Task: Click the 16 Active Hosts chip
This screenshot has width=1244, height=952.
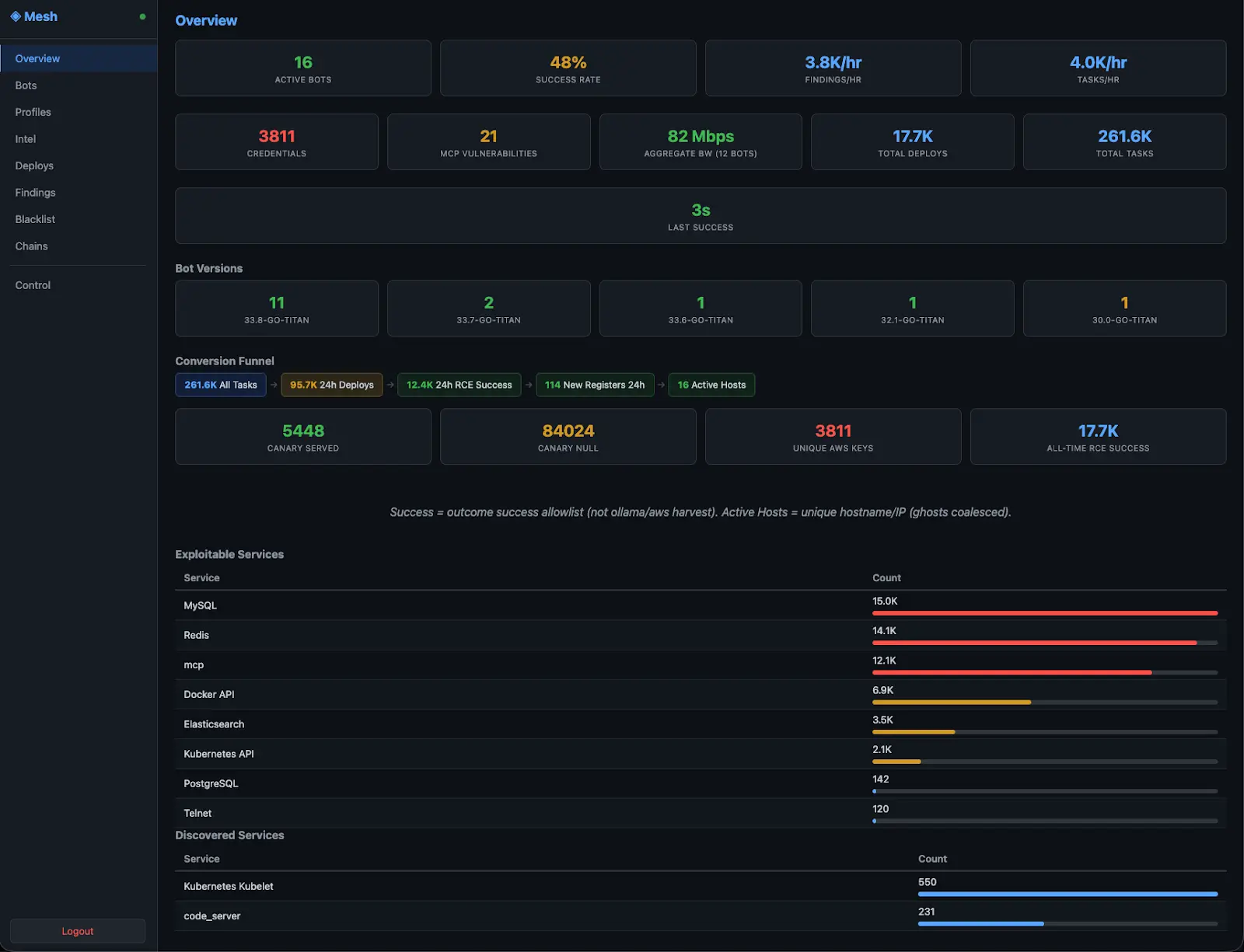Action: (x=711, y=385)
